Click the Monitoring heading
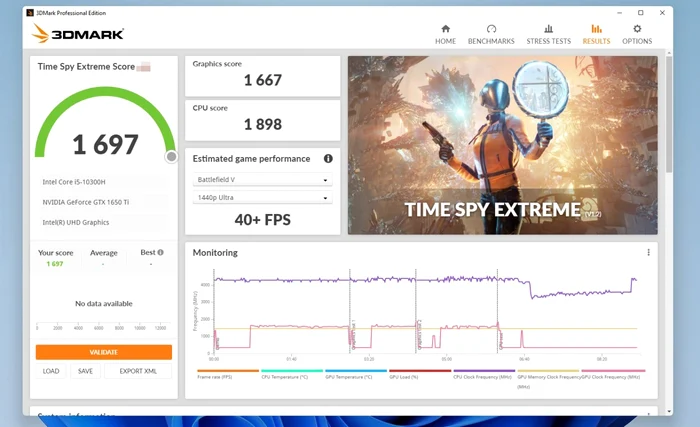Viewport: 700px width, 427px height. [x=215, y=253]
